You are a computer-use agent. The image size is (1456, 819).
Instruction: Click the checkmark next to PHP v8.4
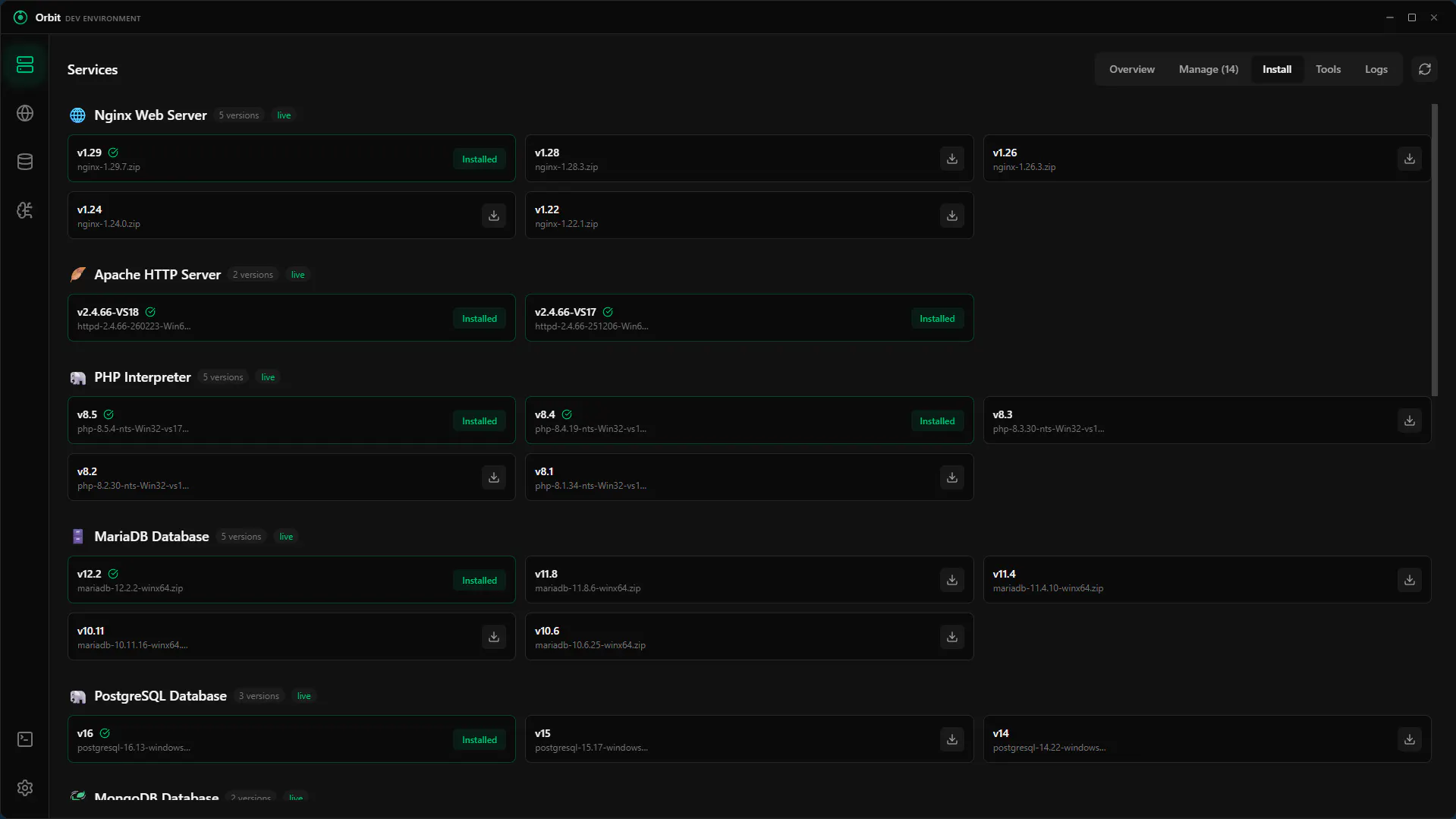(567, 414)
